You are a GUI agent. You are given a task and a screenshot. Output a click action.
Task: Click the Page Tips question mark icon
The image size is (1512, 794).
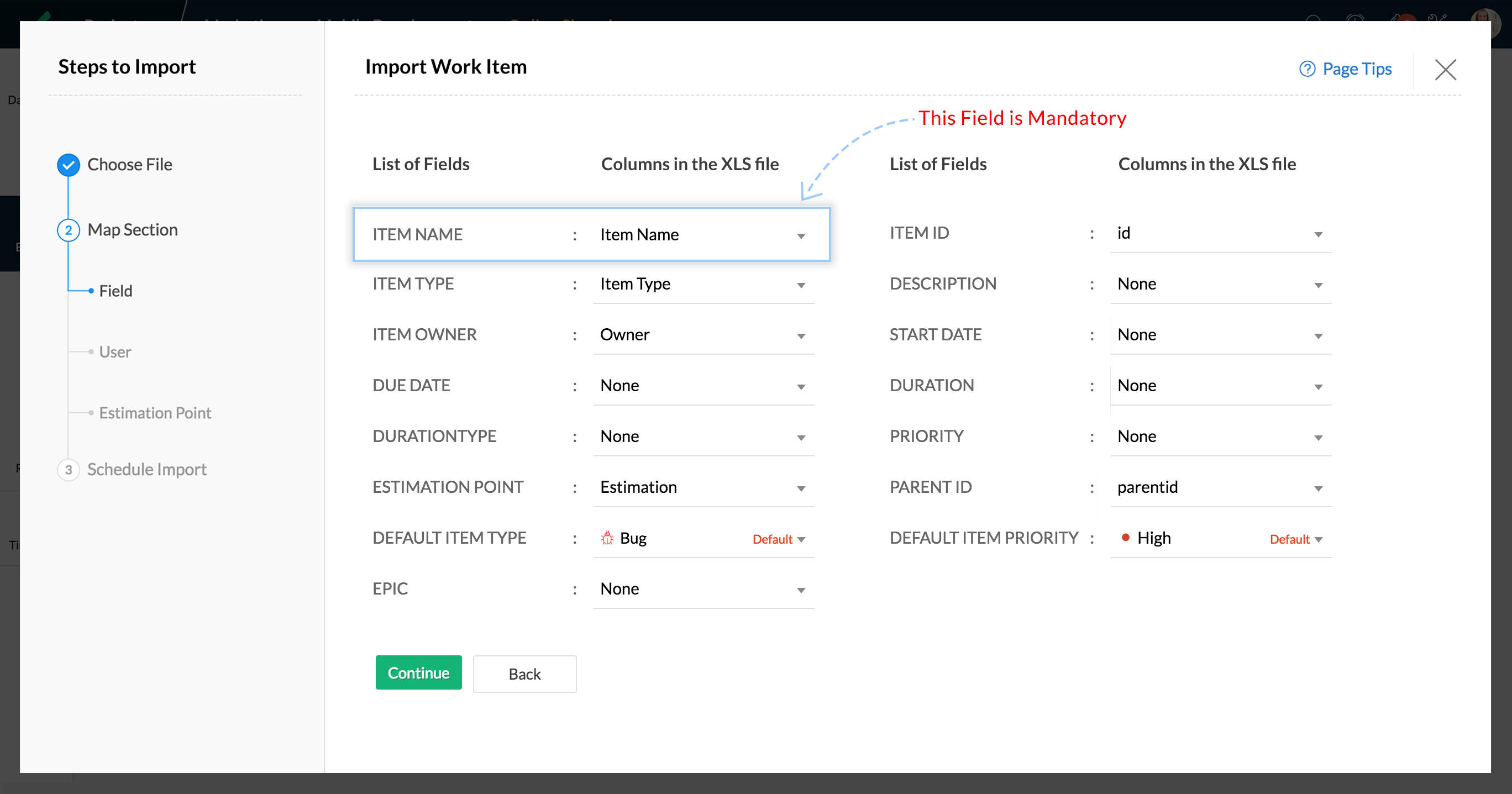point(1306,69)
